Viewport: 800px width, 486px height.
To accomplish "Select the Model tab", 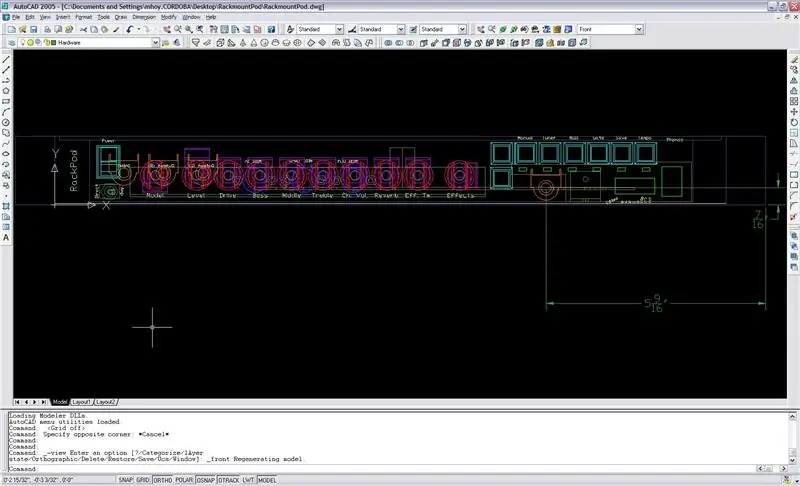I will point(60,402).
